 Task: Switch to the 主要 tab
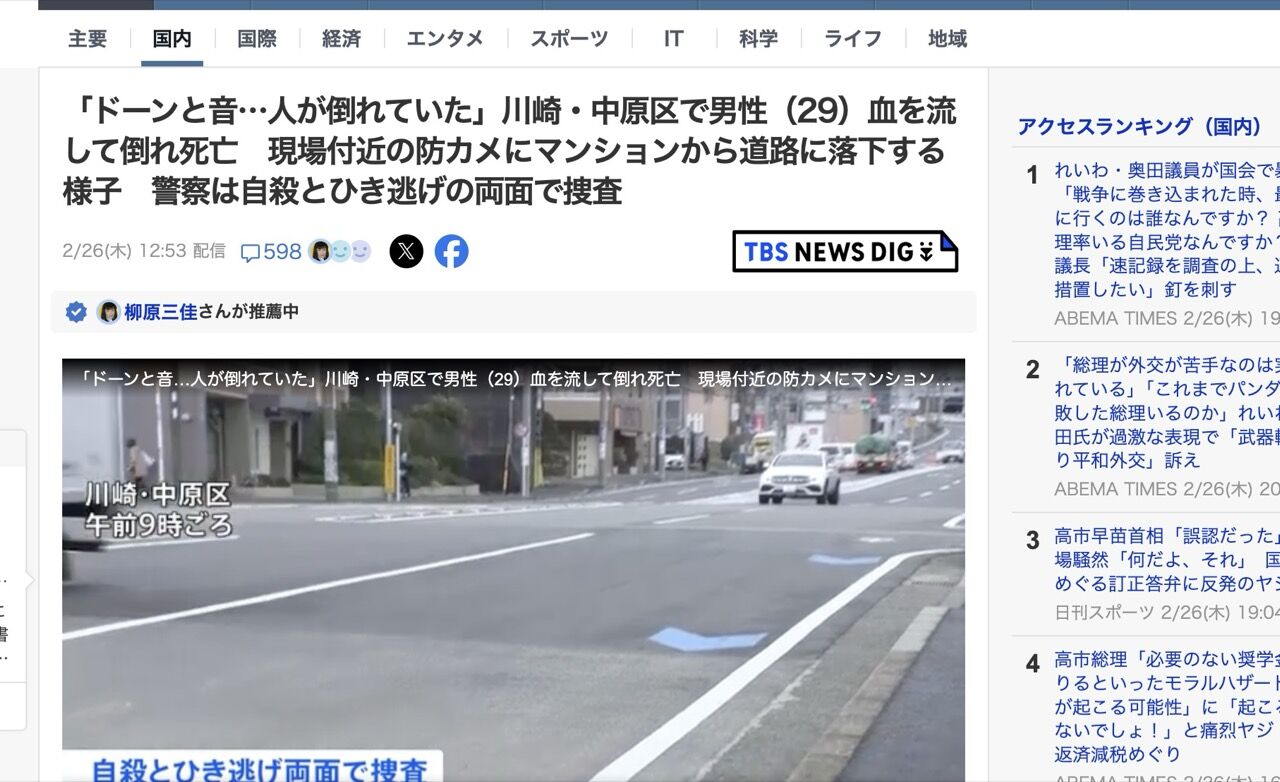pyautogui.click(x=88, y=39)
